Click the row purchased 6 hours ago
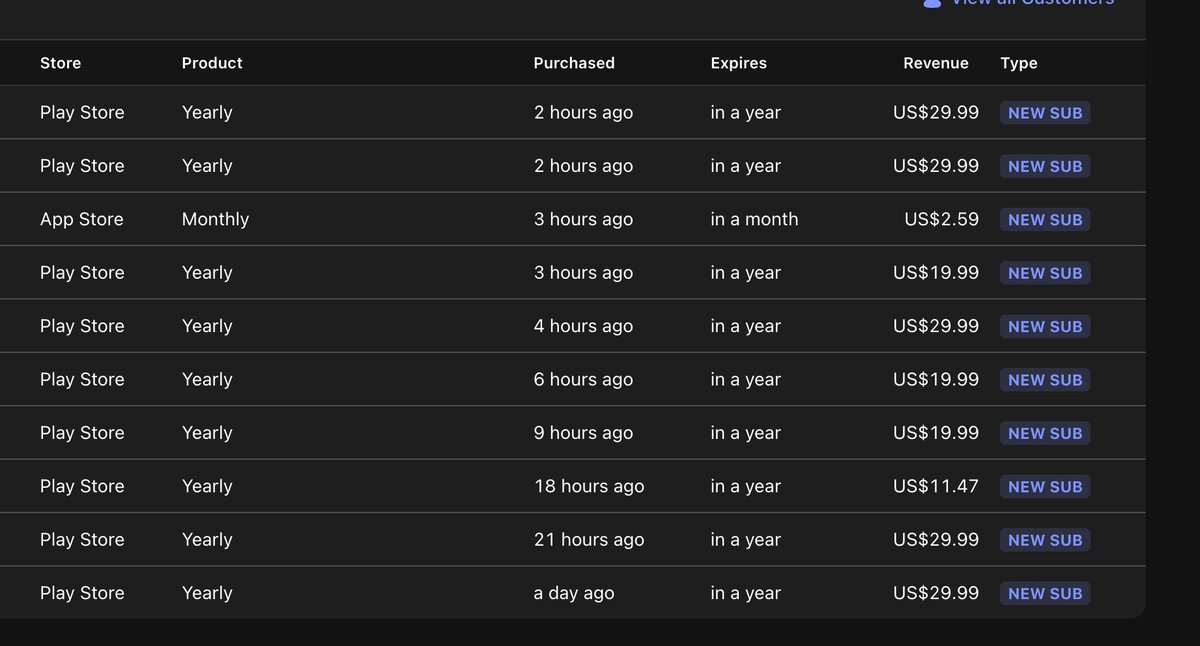This screenshot has height=646, width=1200. point(572,379)
